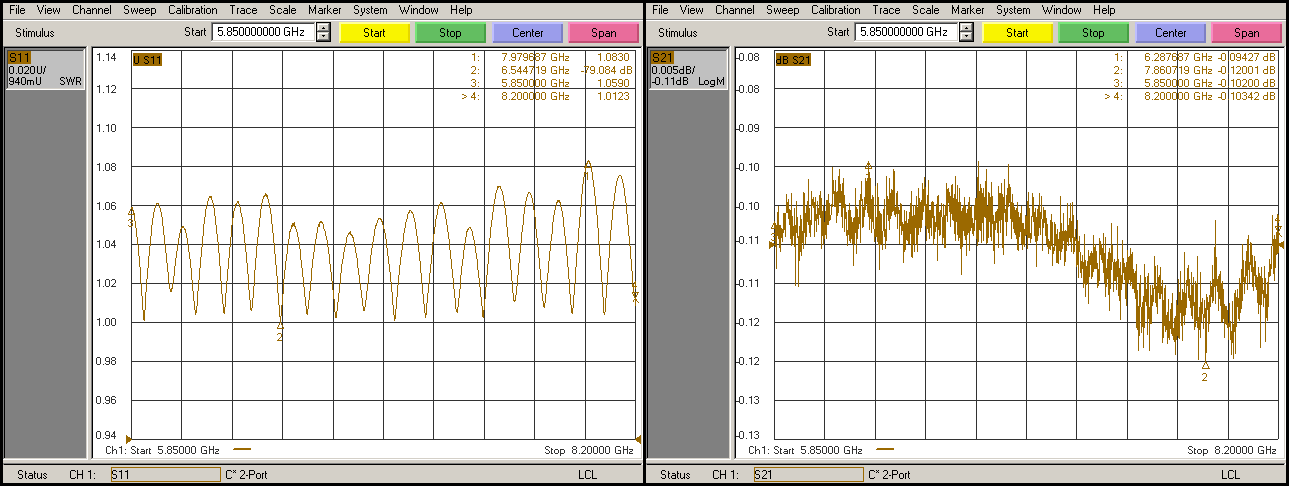Open Marker menu in left window

coord(324,10)
